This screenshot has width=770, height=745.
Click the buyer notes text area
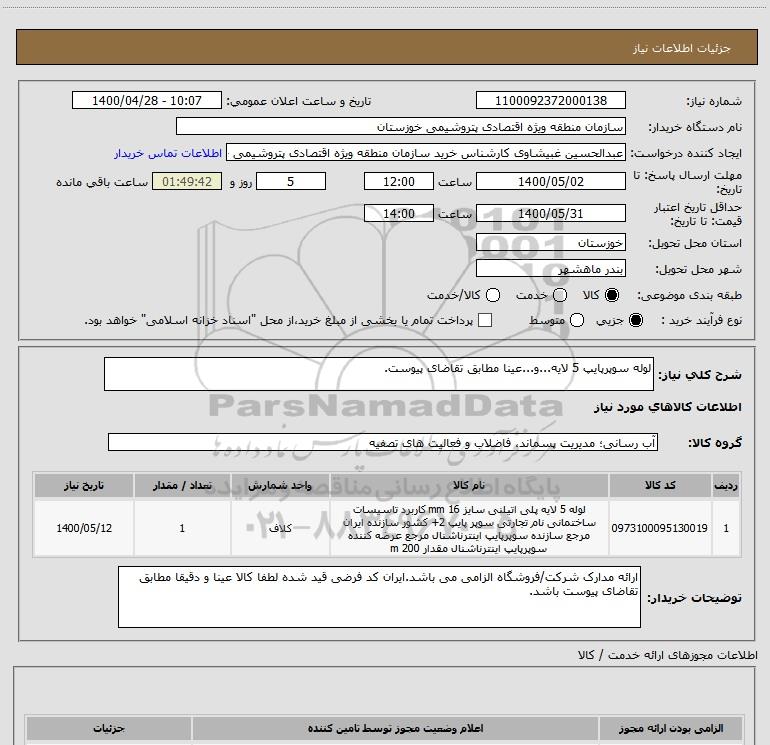click(x=379, y=597)
